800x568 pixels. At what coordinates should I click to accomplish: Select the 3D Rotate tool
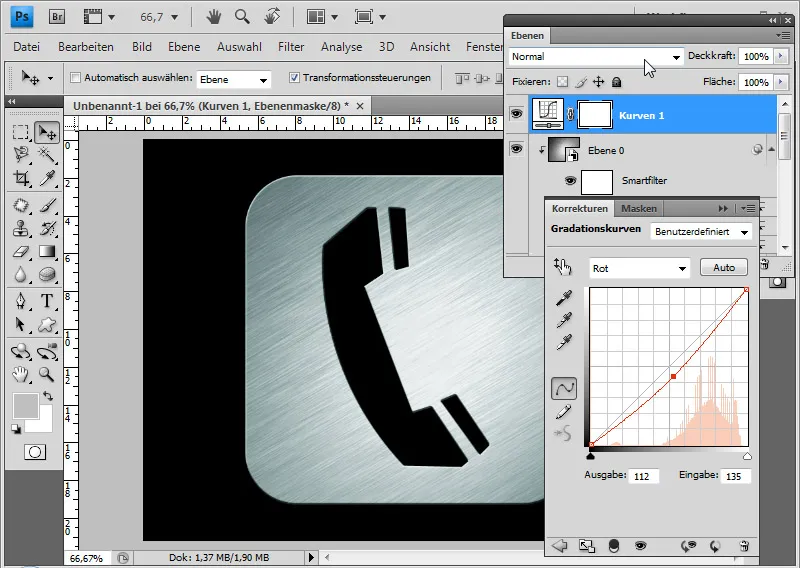(20, 352)
